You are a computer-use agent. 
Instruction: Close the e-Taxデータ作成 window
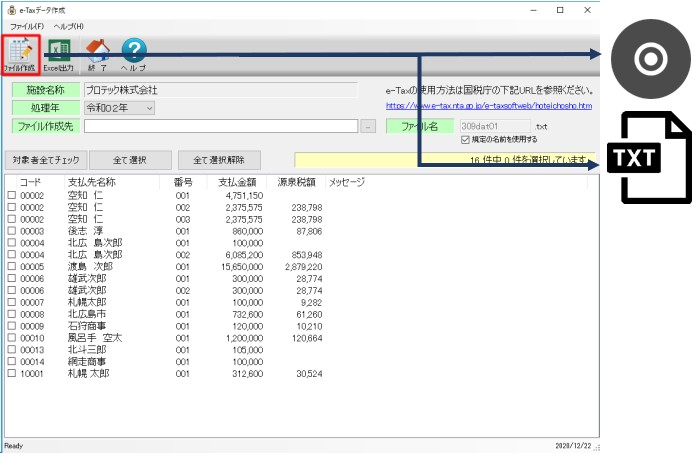click(x=587, y=10)
